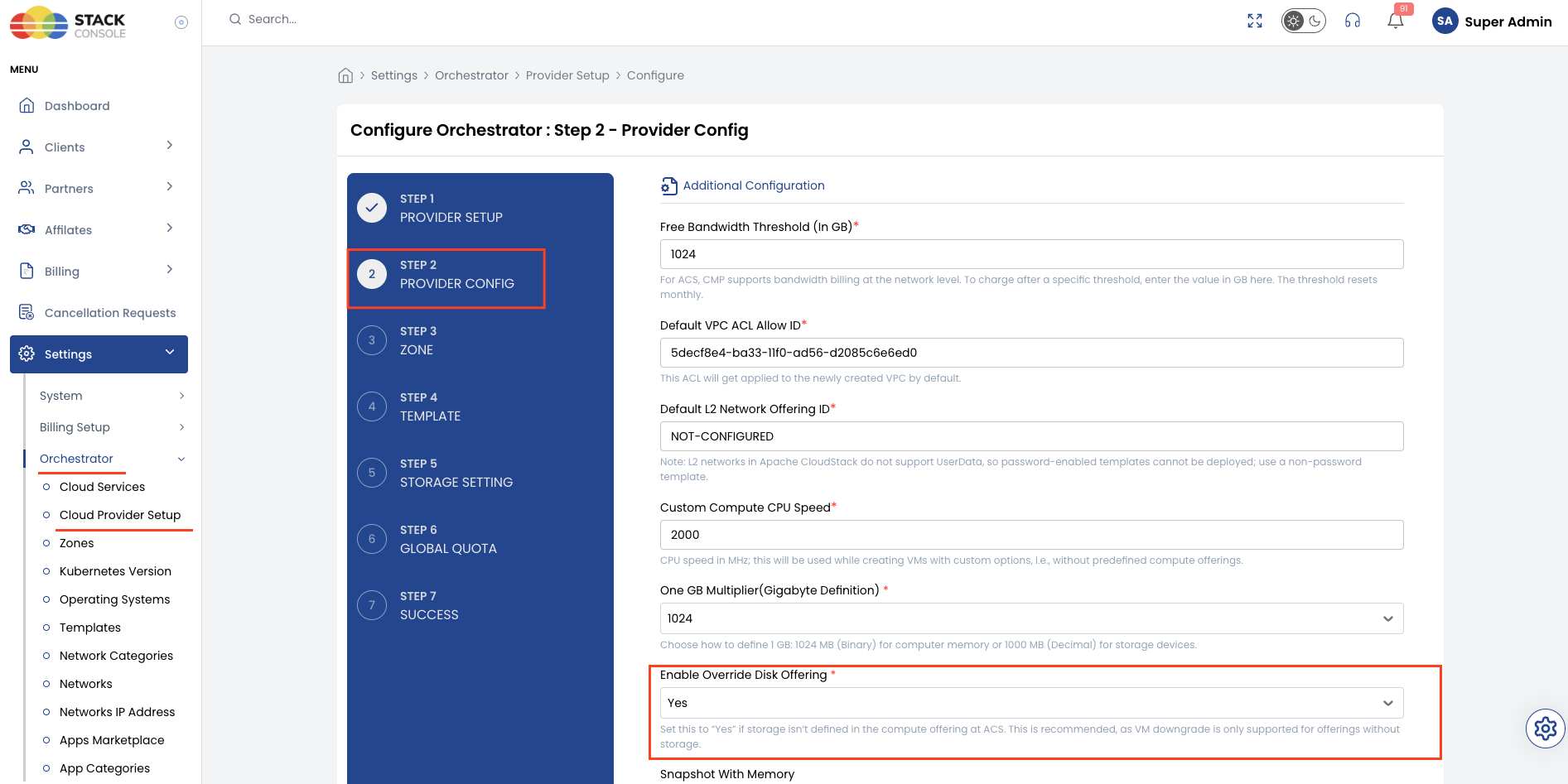Open the Affiliates menu item
Screen dimensions: 1568x784
tap(68, 230)
